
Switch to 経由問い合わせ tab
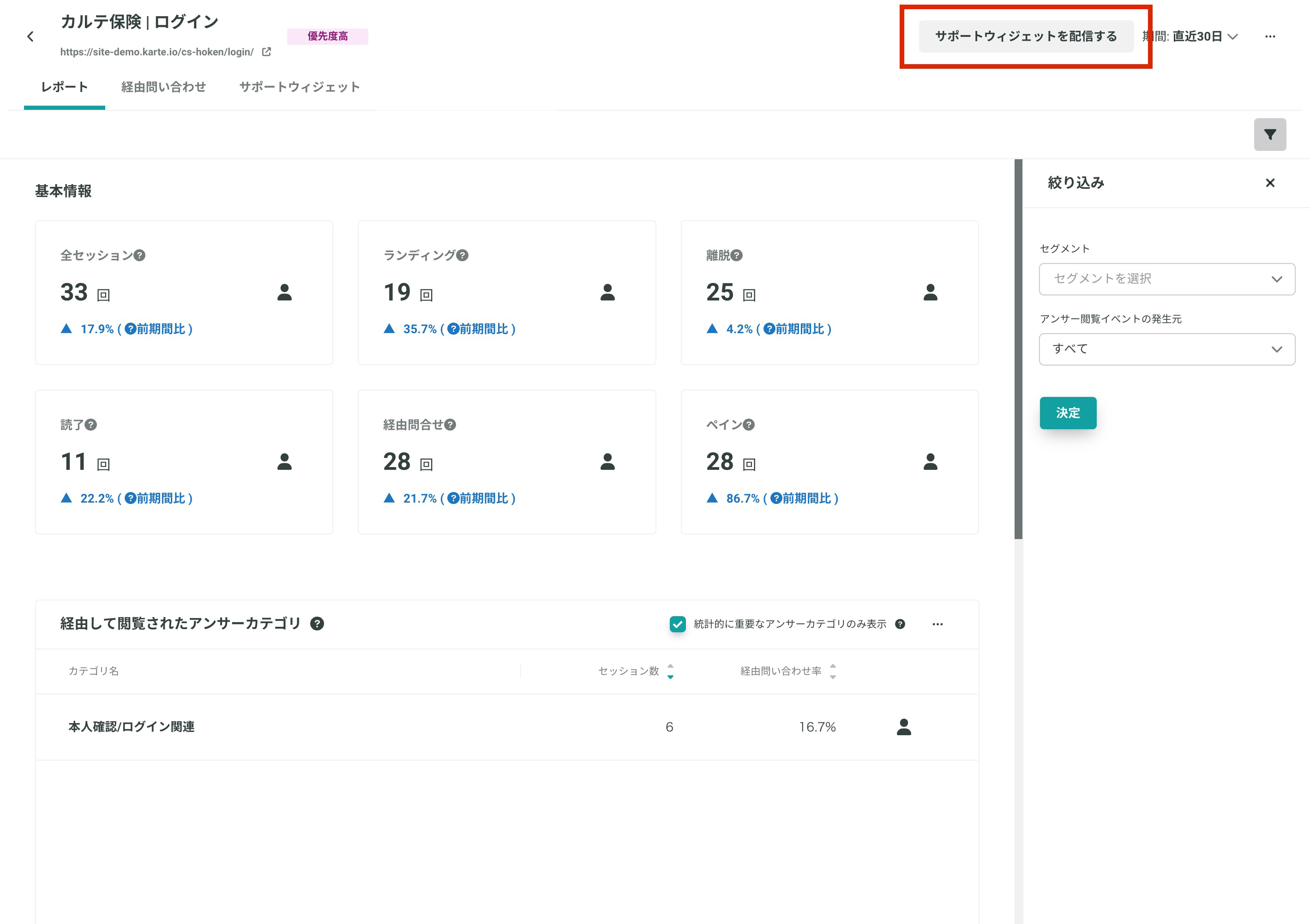pos(163,87)
